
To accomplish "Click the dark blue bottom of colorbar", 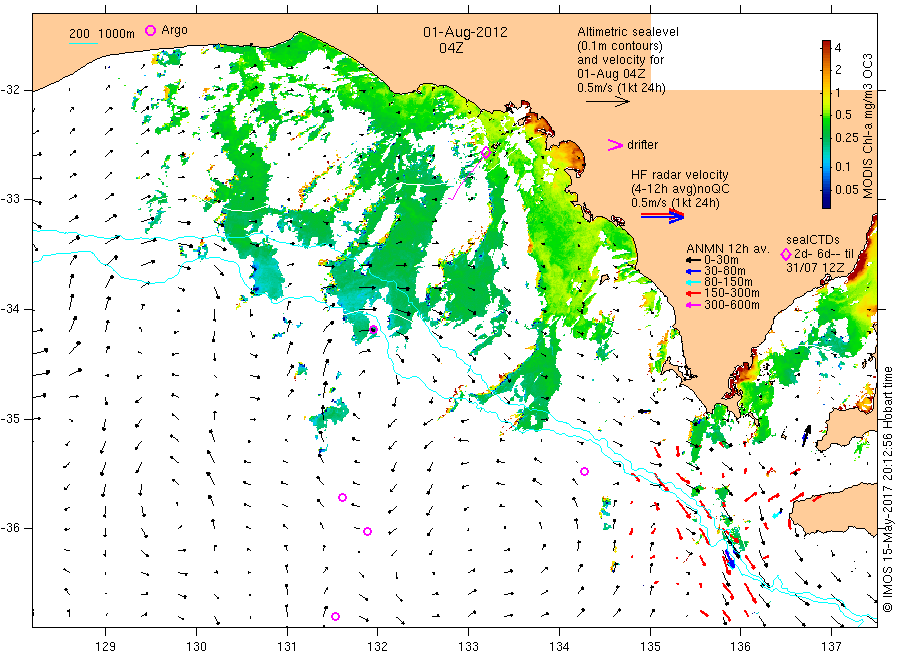I will (x=826, y=202).
